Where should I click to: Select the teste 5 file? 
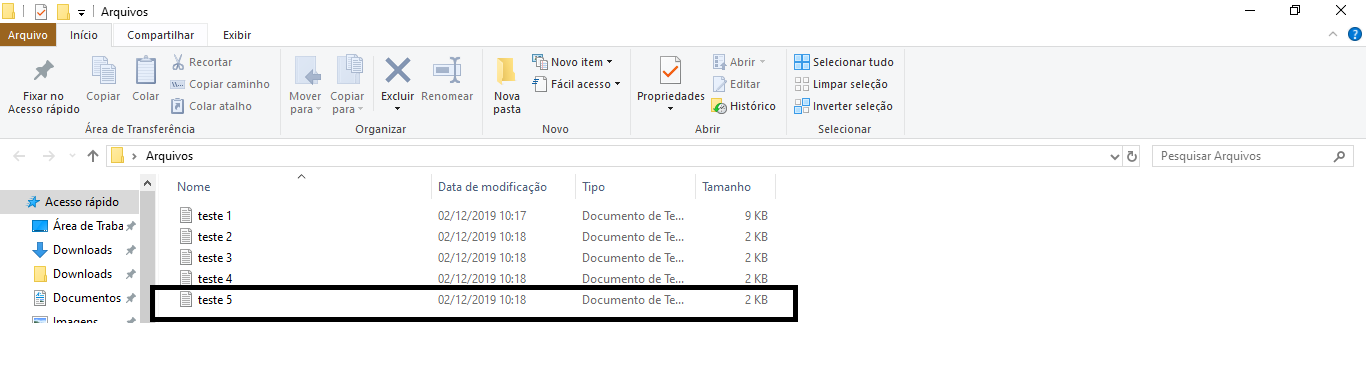tap(474, 300)
